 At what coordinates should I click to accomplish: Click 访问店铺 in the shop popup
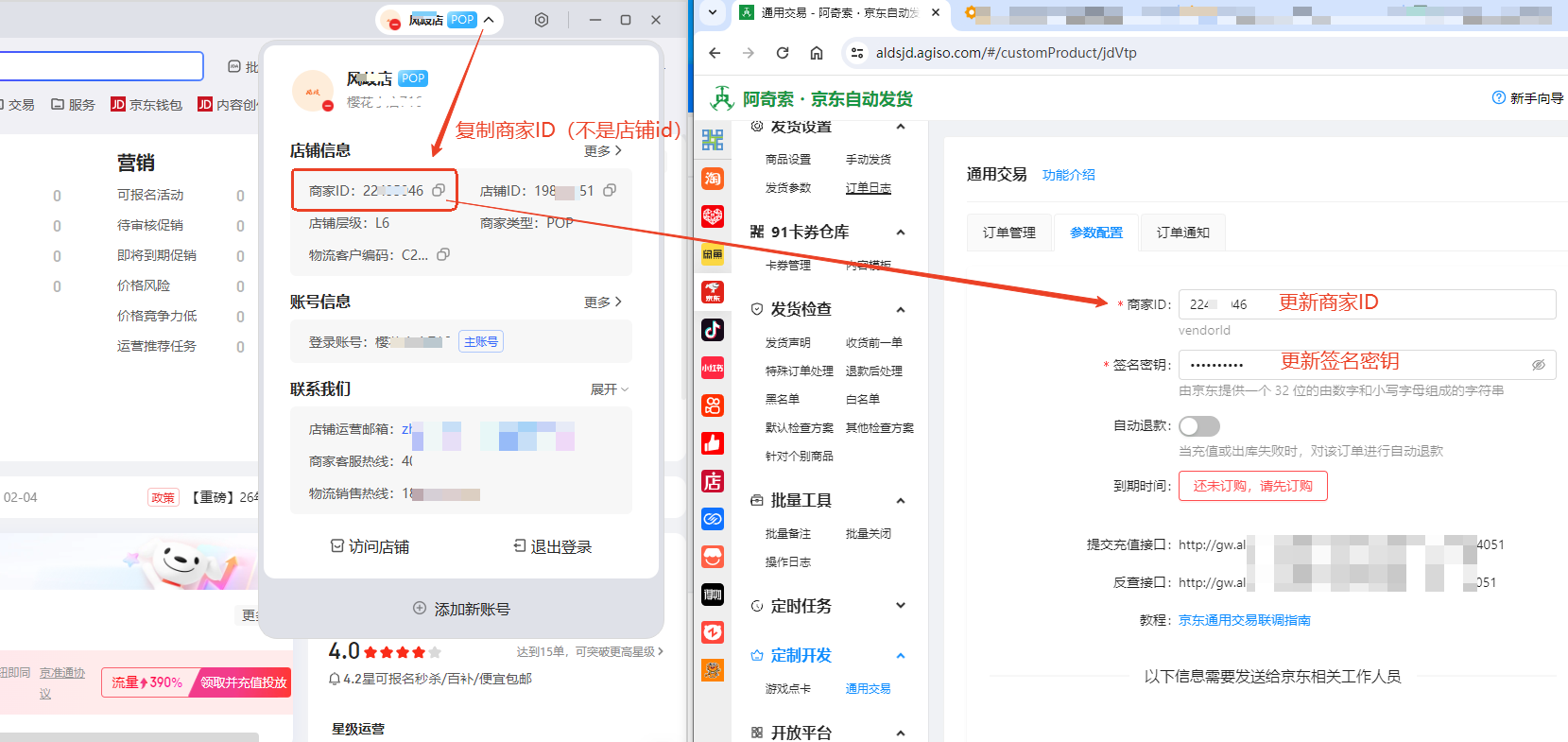(370, 546)
